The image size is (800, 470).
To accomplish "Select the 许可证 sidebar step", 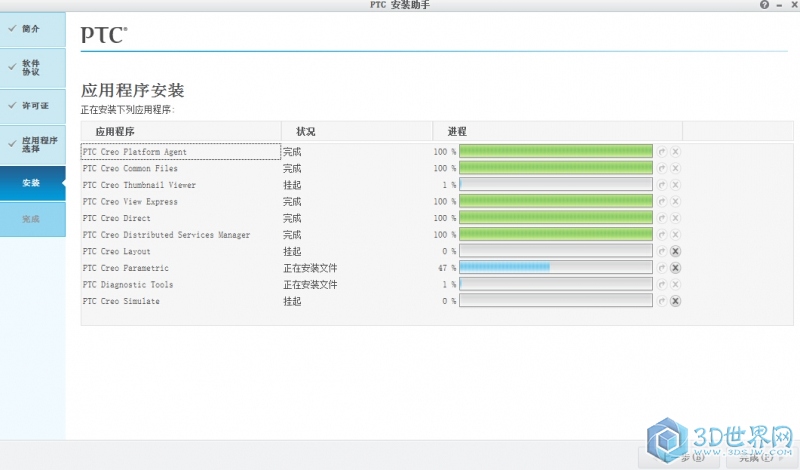I will tap(32, 105).
